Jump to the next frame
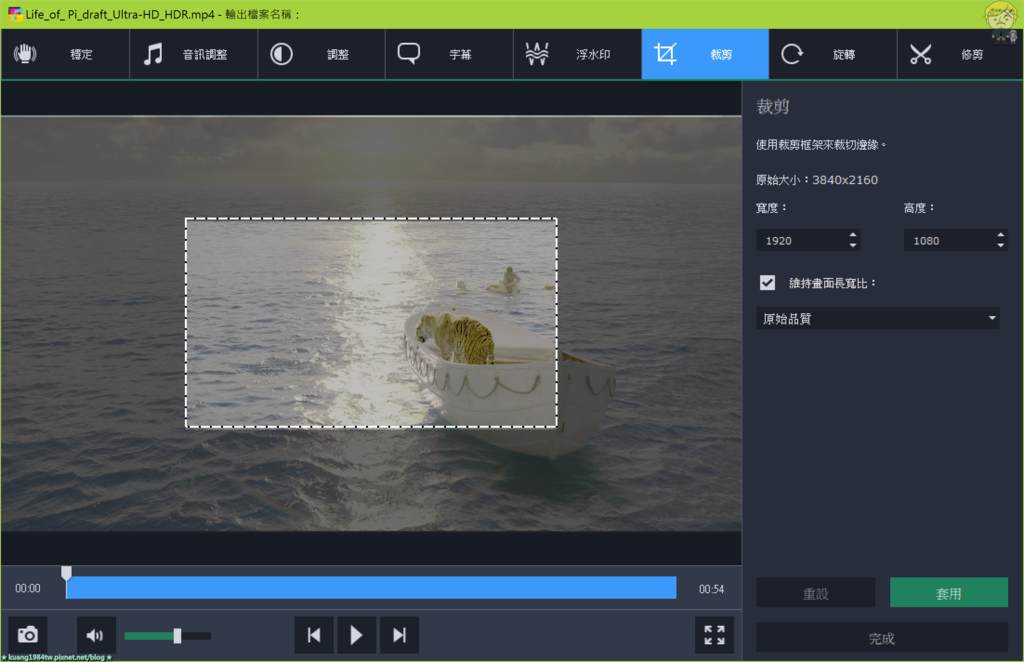Screen dimensions: 1024x662 399,635
